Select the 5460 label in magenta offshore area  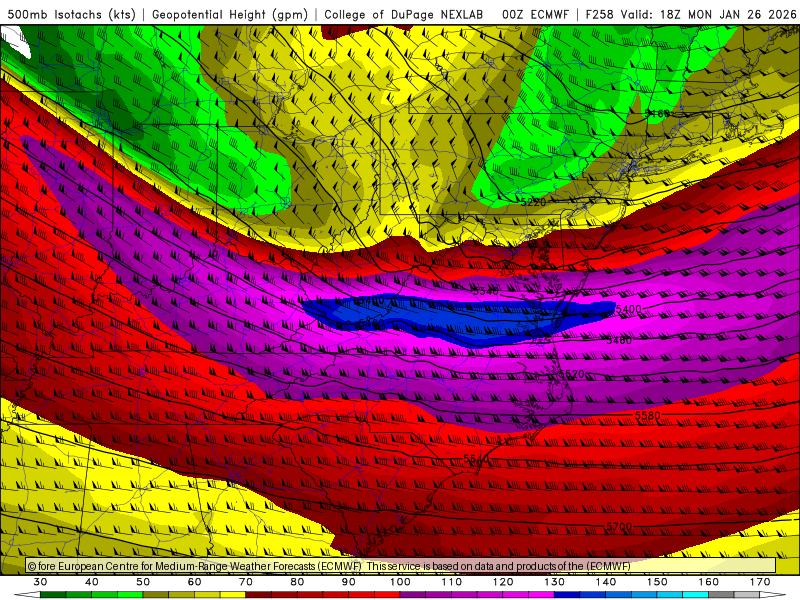619,340
